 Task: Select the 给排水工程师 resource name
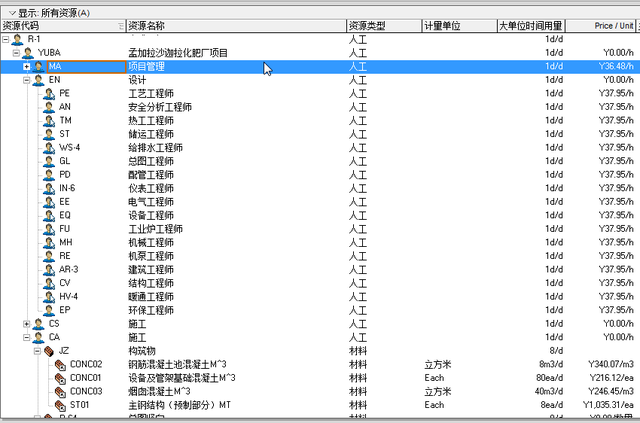(x=156, y=147)
